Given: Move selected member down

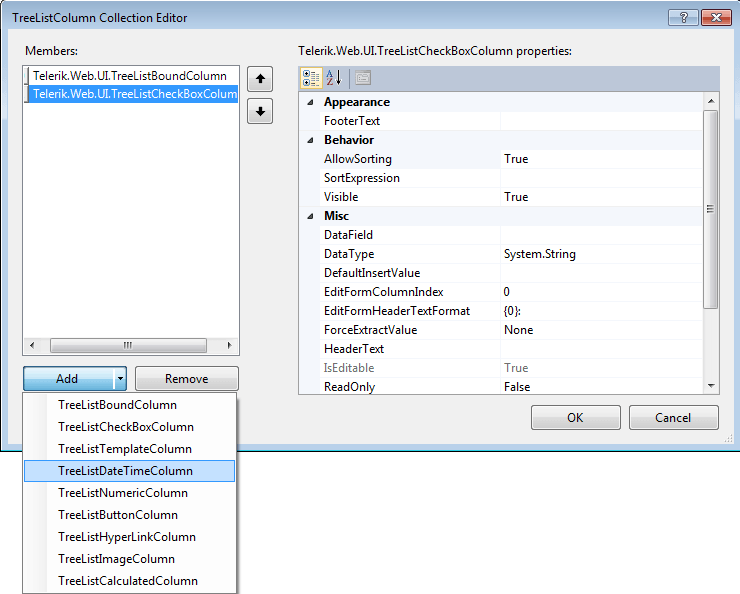Looking at the screenshot, I should (260, 111).
